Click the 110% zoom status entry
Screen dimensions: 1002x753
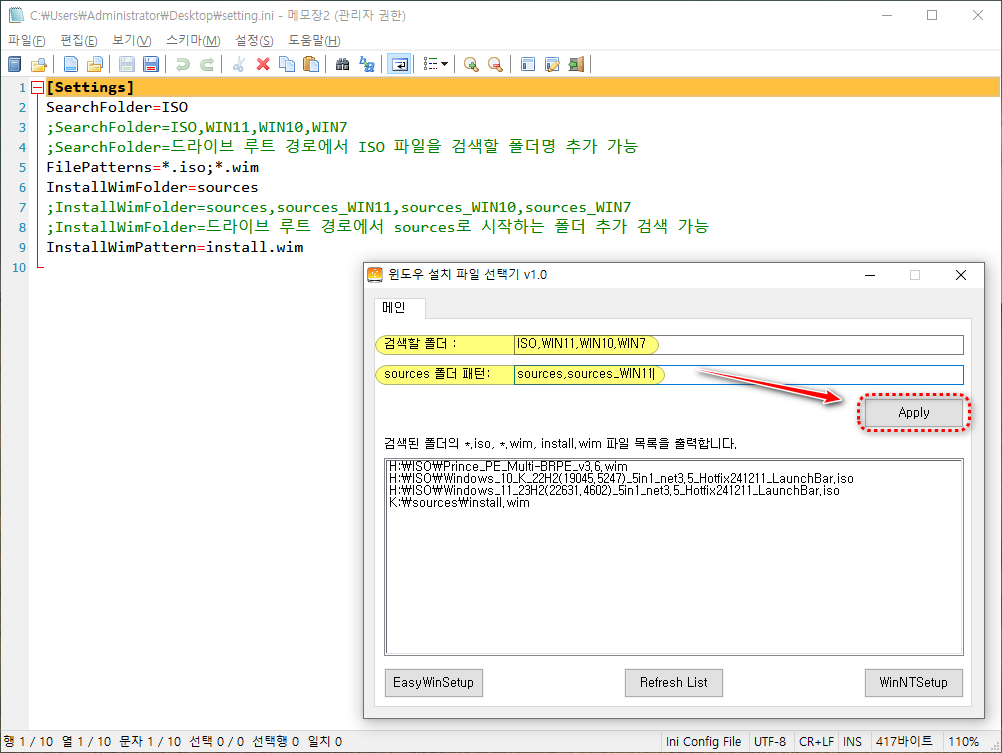(963, 741)
